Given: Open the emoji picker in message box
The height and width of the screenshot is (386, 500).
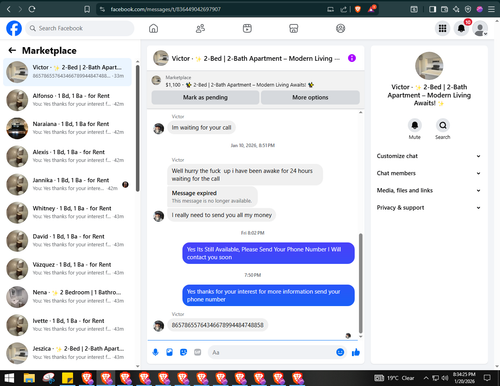Looking at the screenshot, I should click(x=340, y=352).
